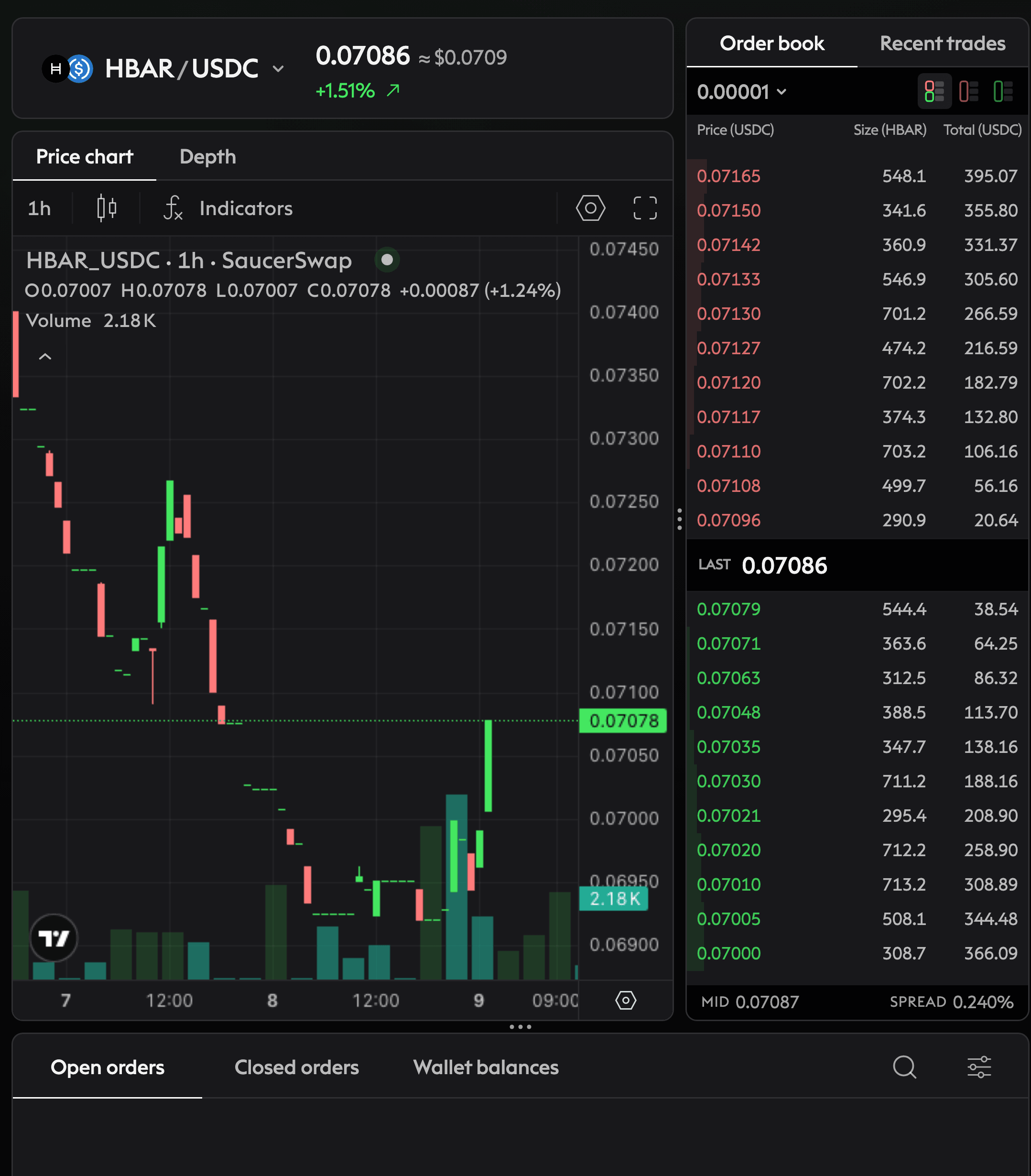Switch to the Price chart tab

point(85,156)
